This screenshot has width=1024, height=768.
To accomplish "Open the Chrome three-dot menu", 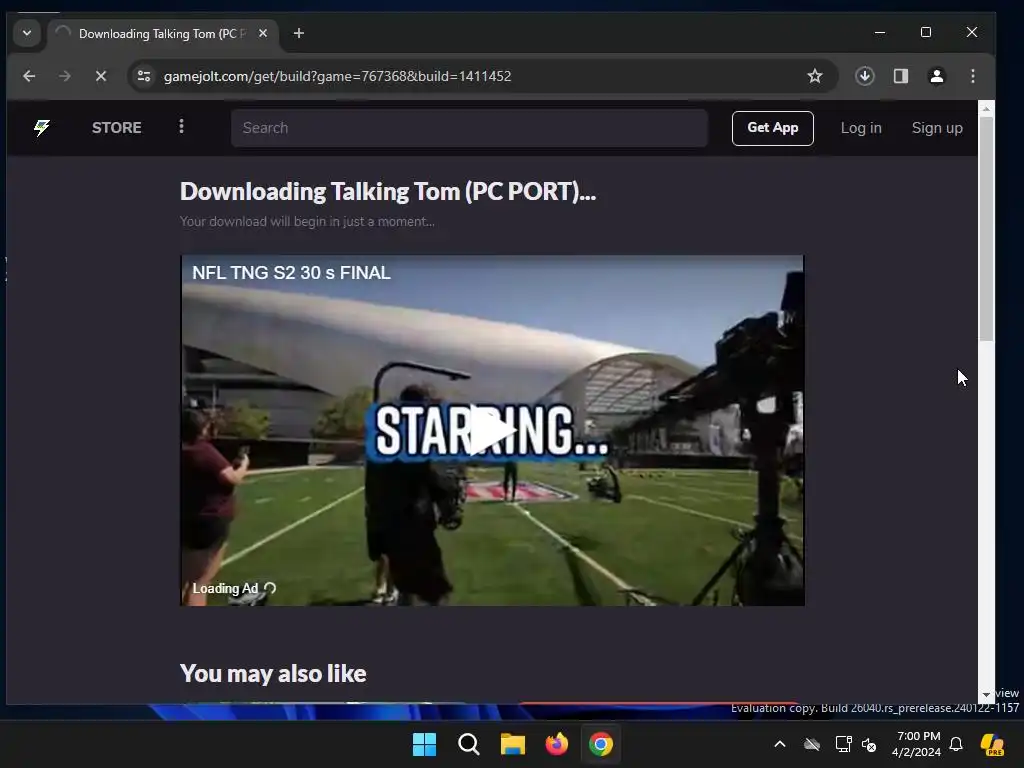I will 972,76.
